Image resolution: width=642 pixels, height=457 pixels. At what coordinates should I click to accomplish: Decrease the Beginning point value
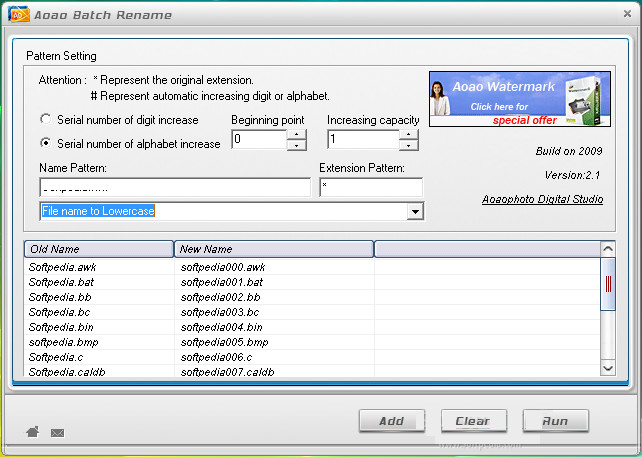point(296,145)
